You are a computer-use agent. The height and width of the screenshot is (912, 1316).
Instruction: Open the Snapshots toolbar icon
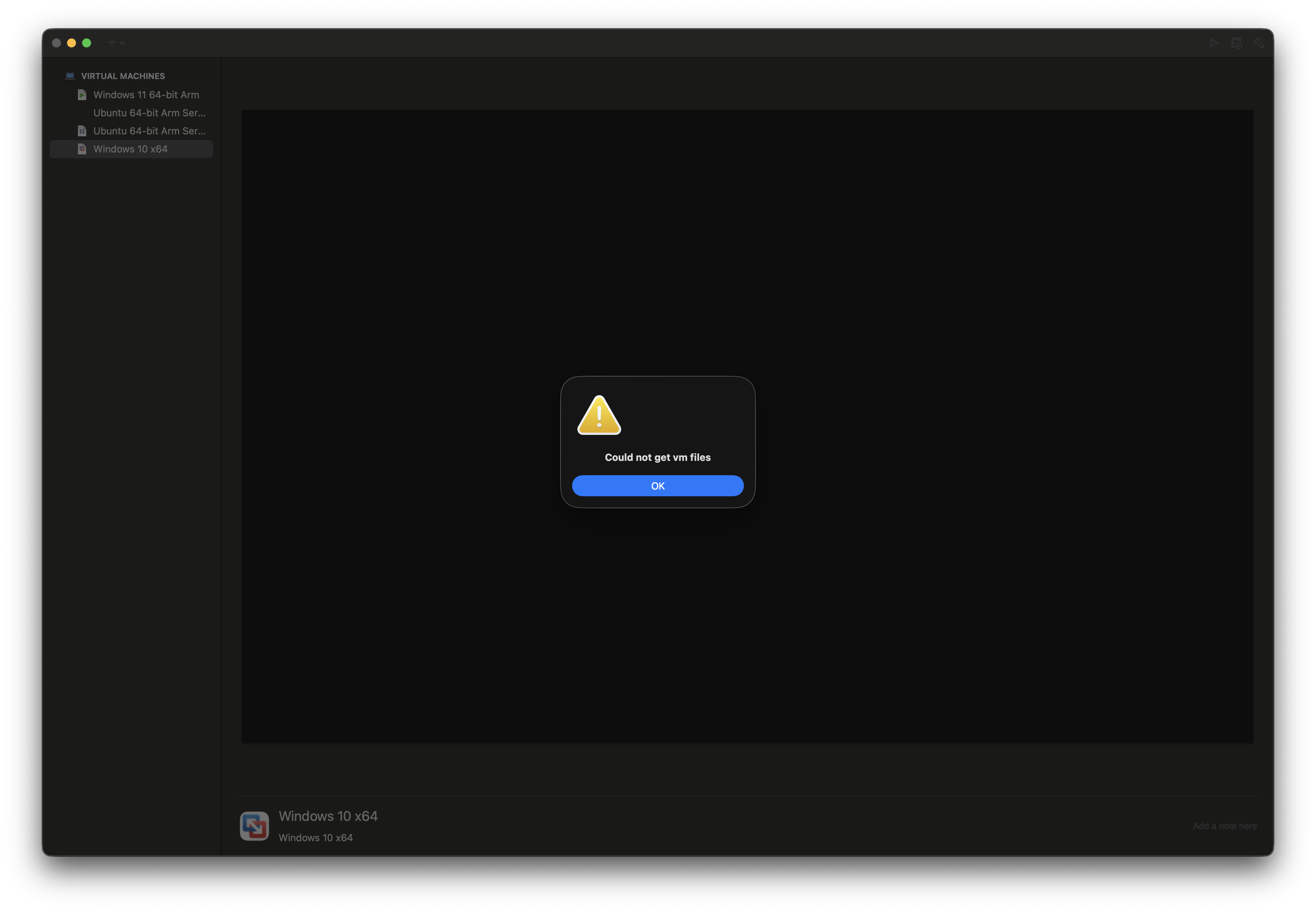point(1237,43)
